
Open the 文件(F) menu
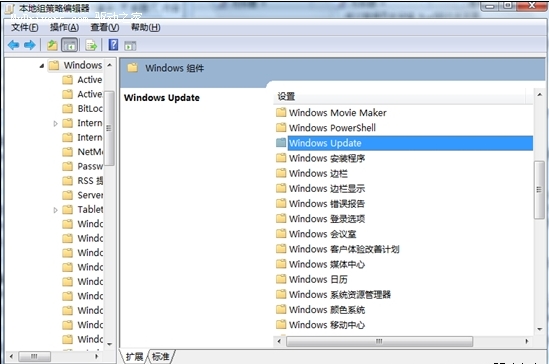pos(25,27)
